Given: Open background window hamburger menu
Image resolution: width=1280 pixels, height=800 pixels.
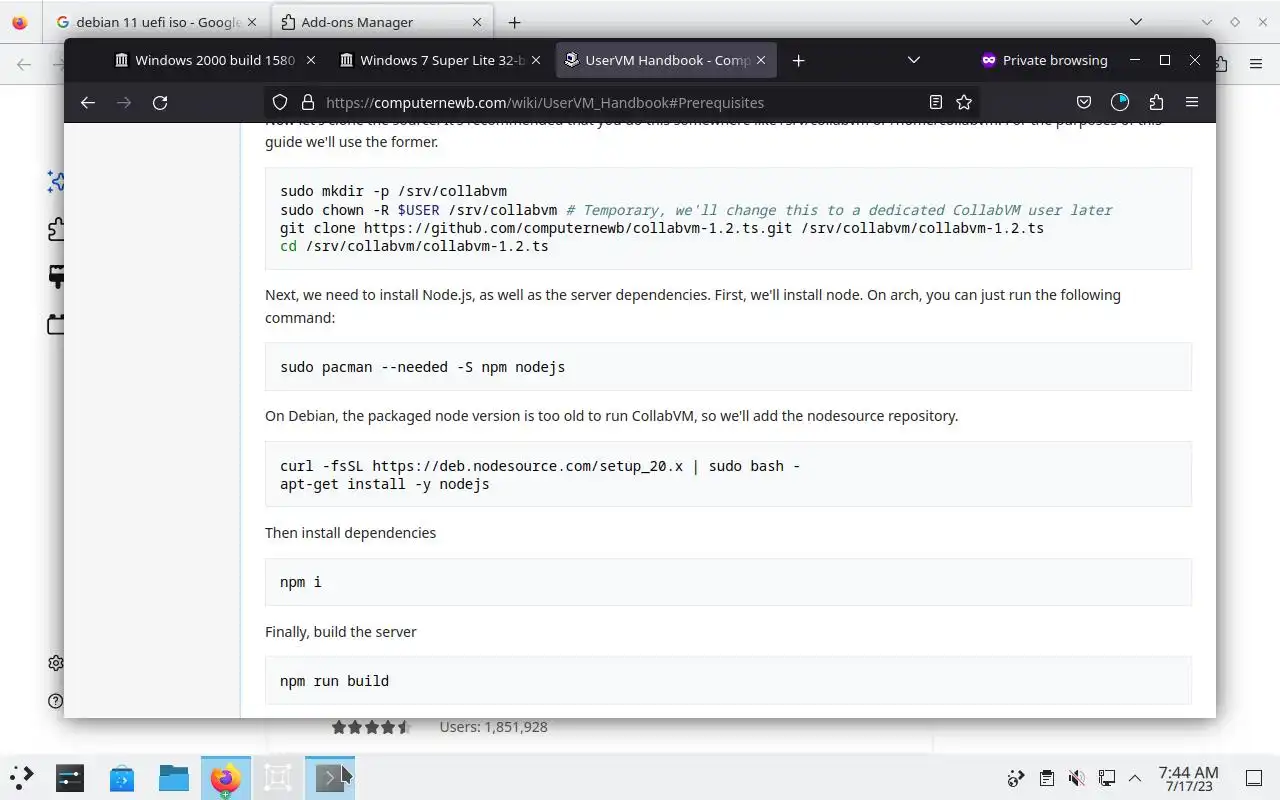Looking at the screenshot, I should 1256,64.
